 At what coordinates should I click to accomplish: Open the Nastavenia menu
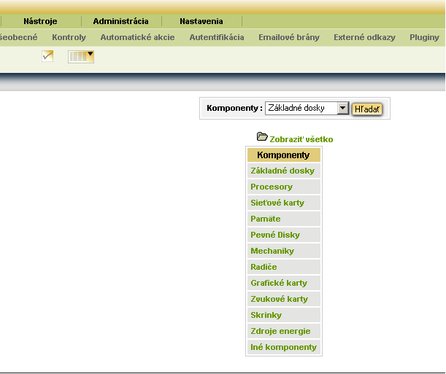[x=201, y=21]
